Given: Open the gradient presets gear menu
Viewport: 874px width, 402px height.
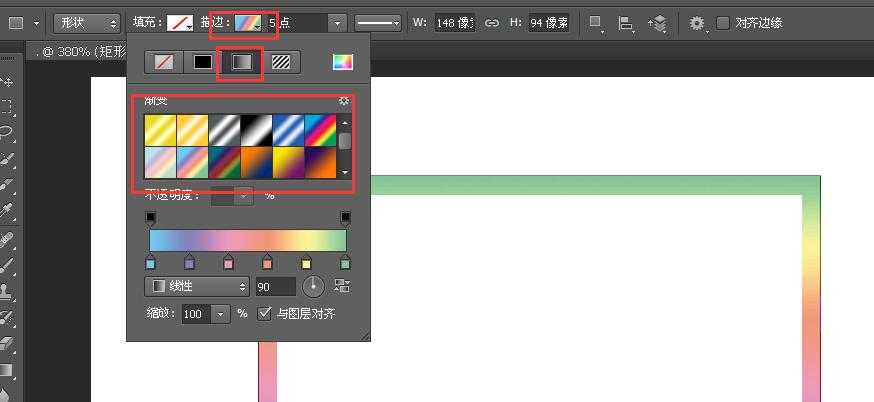Looking at the screenshot, I should point(344,101).
